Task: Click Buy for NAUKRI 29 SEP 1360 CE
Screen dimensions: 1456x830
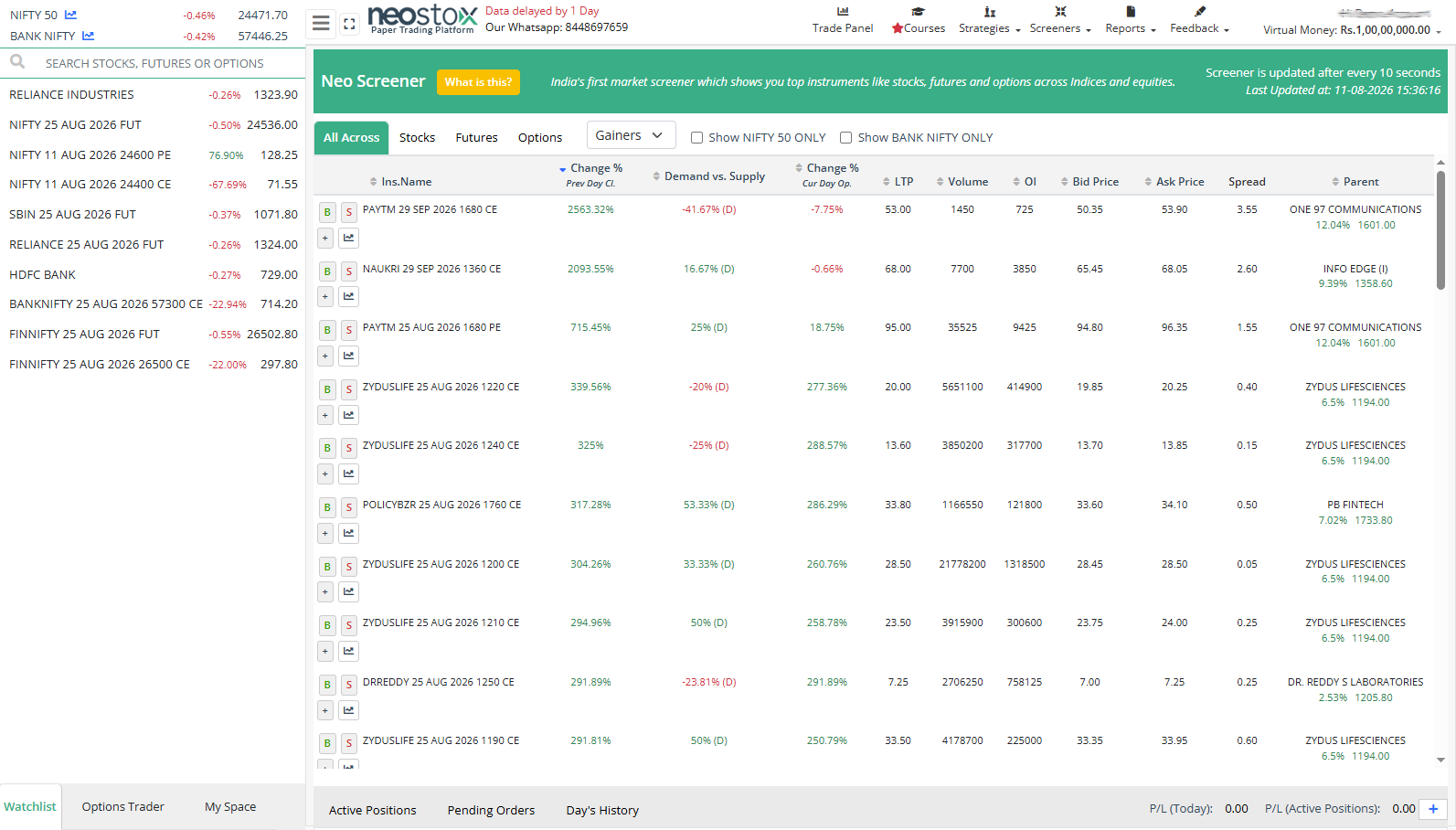Action: 327,271
